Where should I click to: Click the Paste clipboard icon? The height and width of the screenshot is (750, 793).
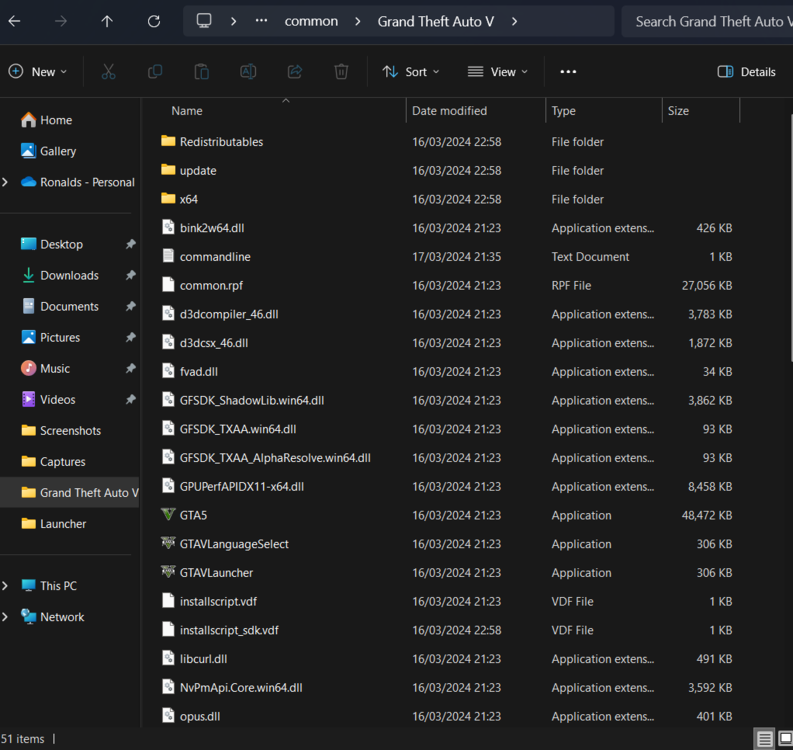click(201, 72)
